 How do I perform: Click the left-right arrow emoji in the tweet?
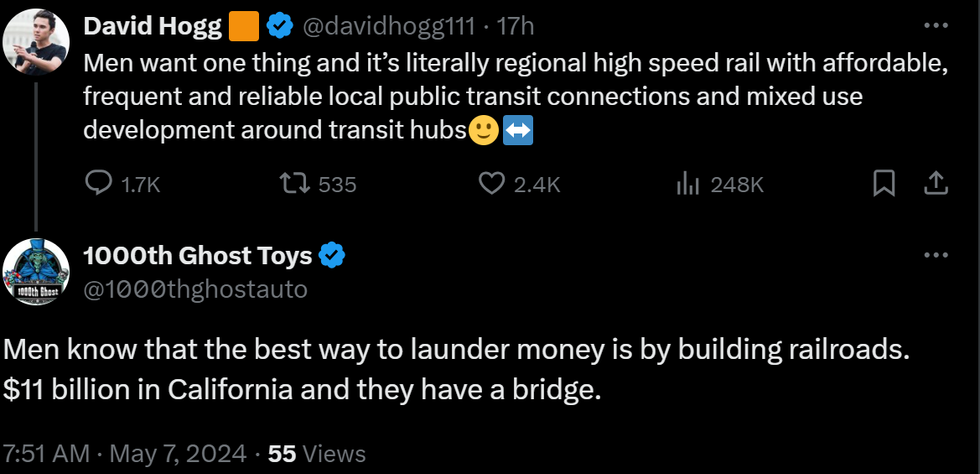(516, 131)
